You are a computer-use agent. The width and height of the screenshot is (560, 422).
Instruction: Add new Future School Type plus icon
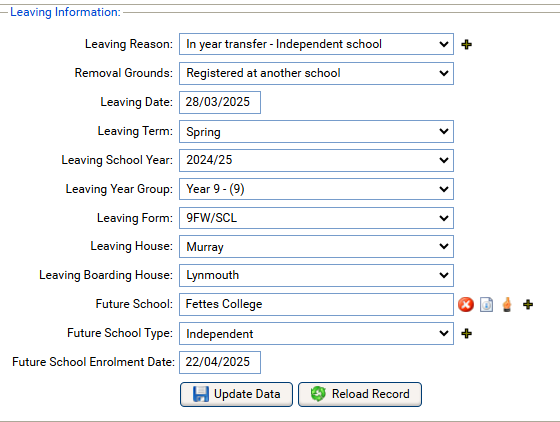[x=466, y=333]
